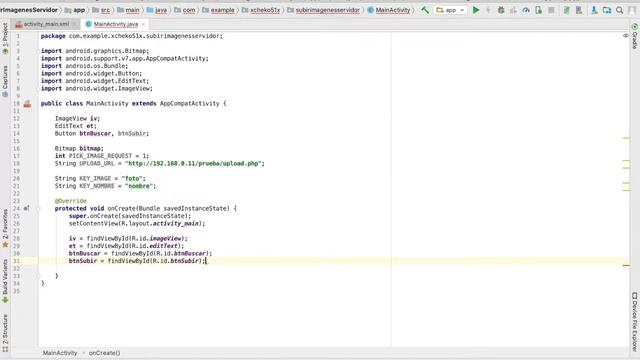This screenshot has width=640, height=360.
Task: Open the AVD Manager icon
Action: (x=579, y=10)
